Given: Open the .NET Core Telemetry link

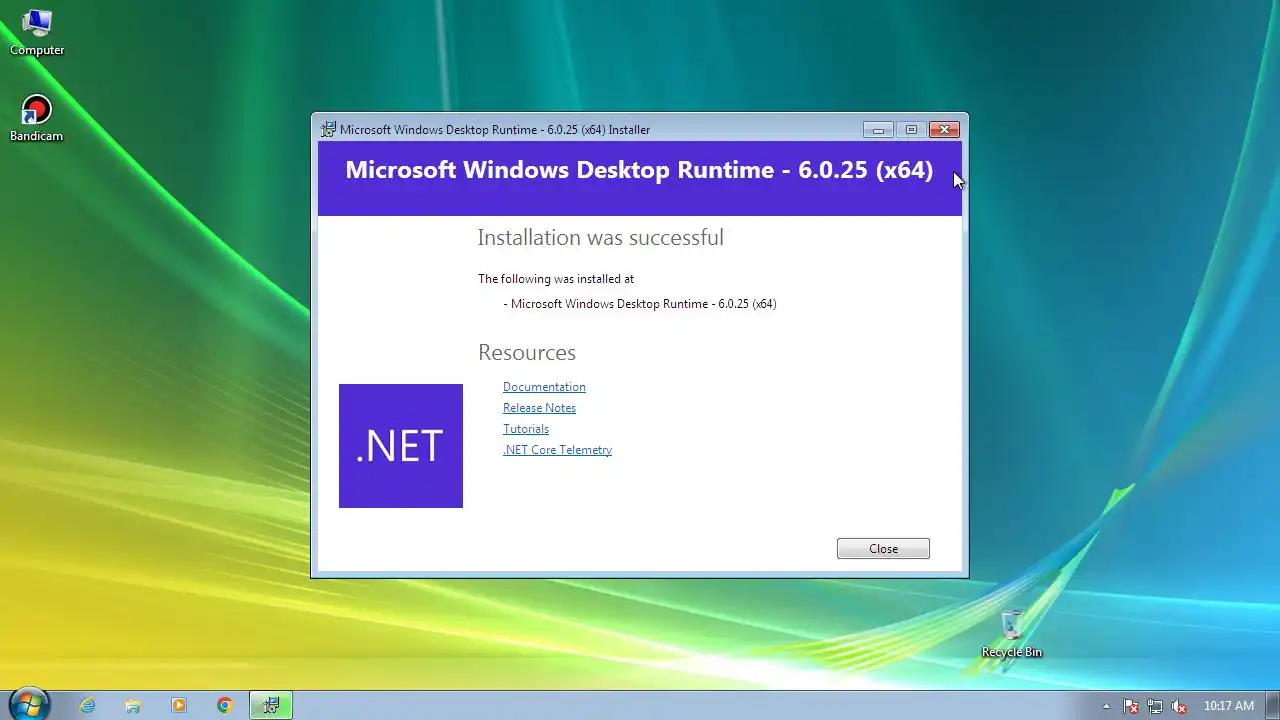Looking at the screenshot, I should [557, 450].
